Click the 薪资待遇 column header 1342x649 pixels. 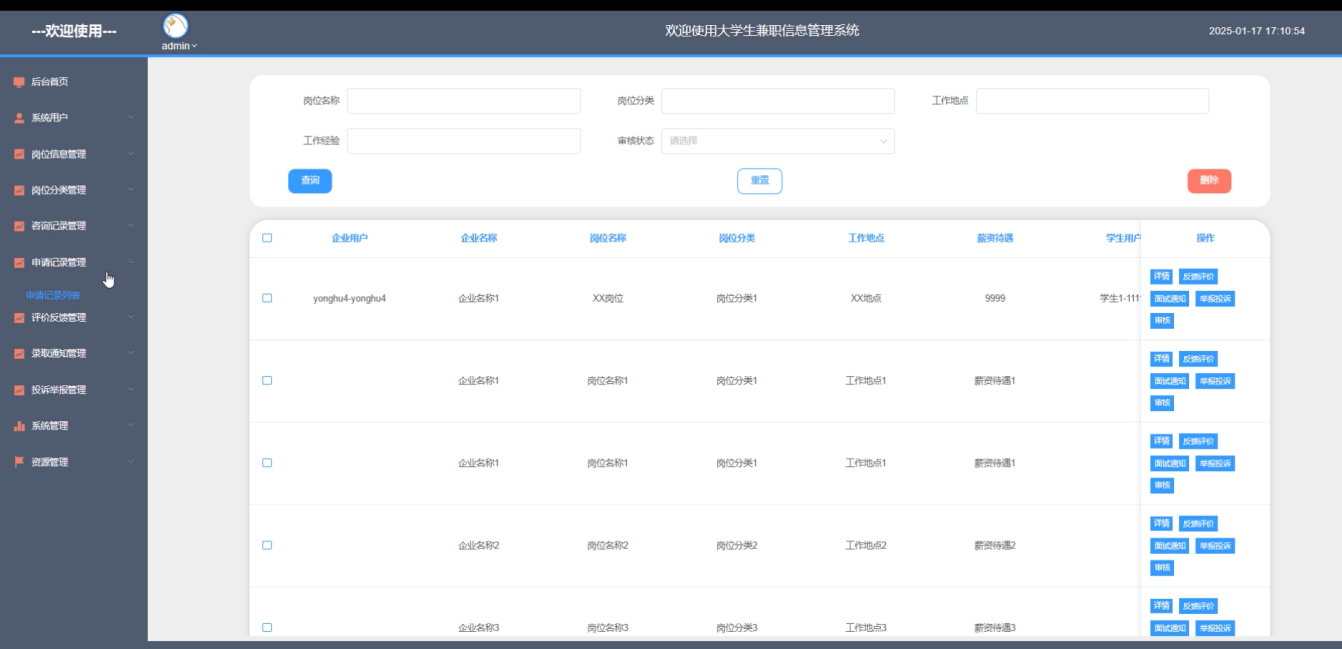coord(995,238)
